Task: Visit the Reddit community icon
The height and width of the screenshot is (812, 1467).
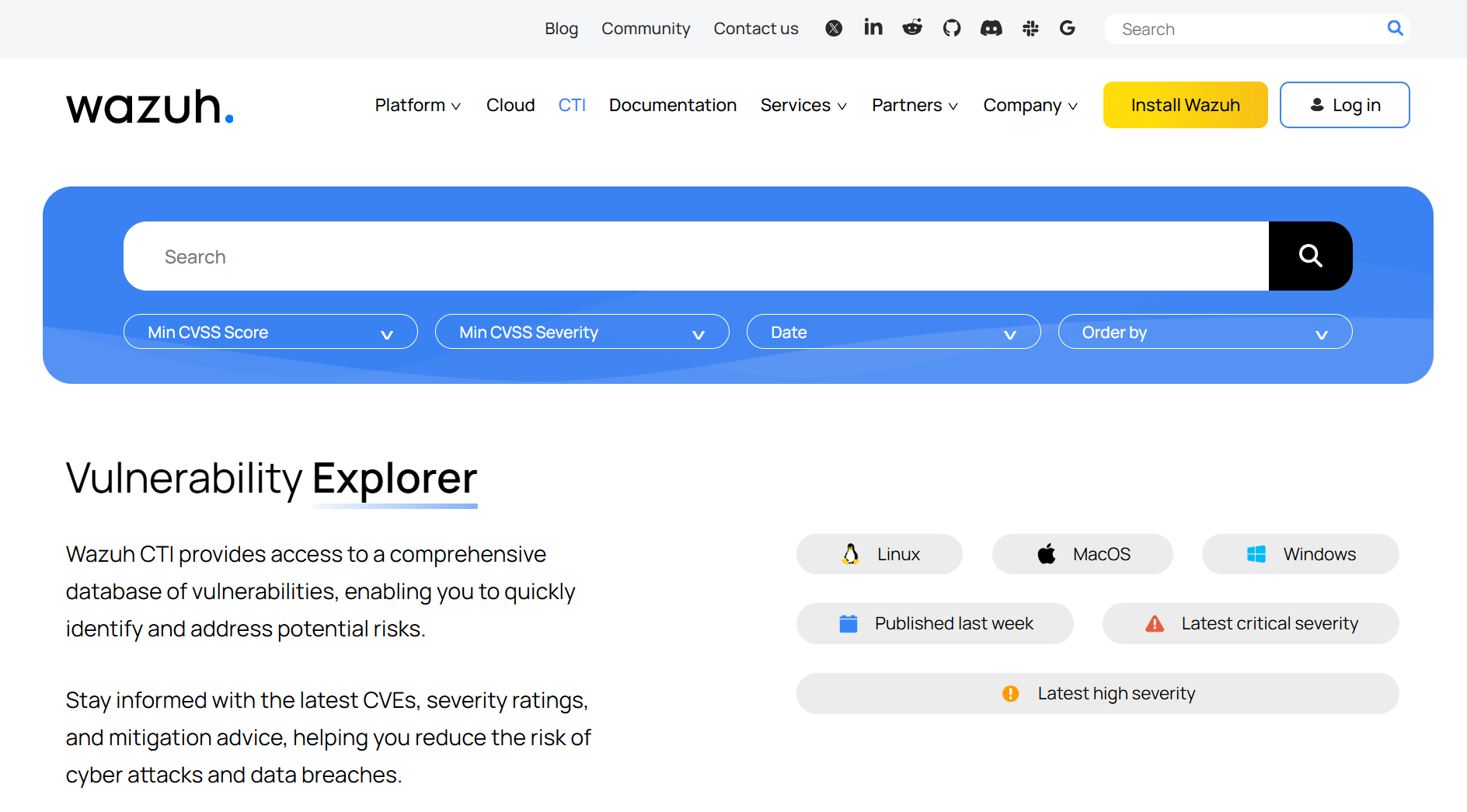Action: 912,28
